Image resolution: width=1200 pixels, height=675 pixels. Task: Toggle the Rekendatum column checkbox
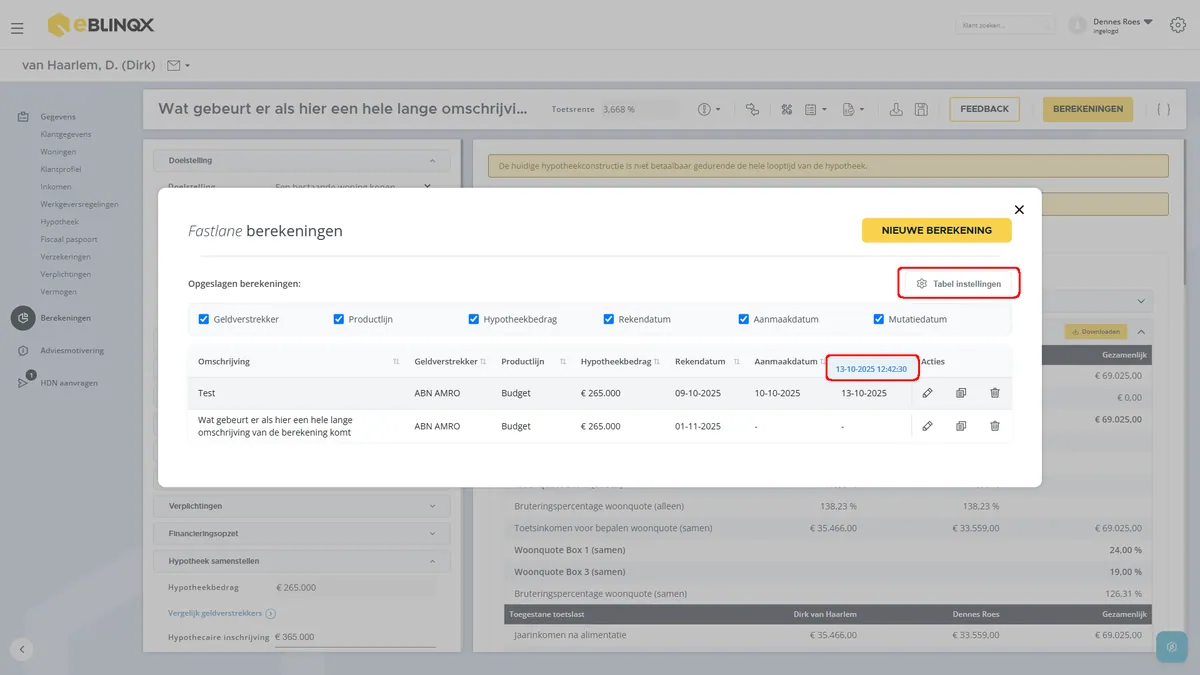[x=609, y=319]
